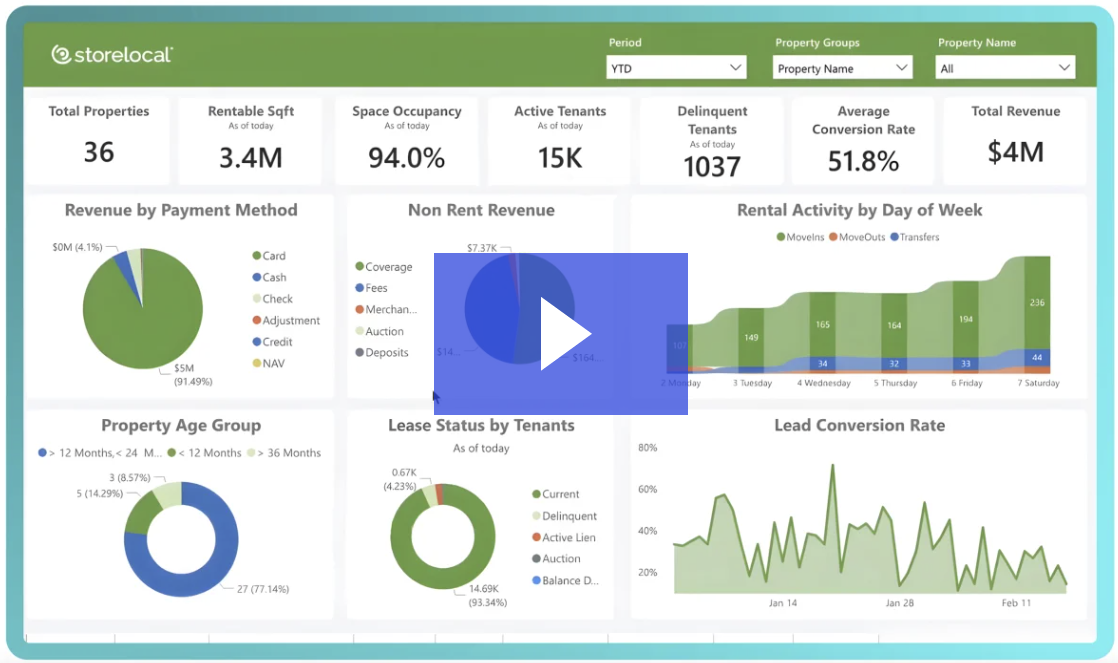Click the Active Tenants card
The height and width of the screenshot is (663, 1118).
tap(558, 140)
